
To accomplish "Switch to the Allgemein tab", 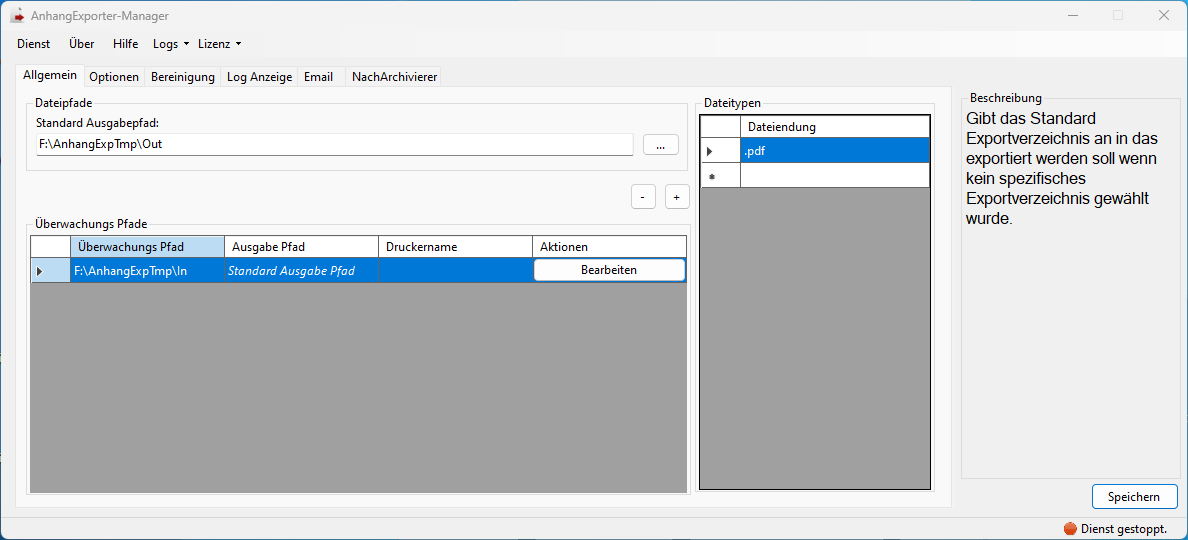I will pos(50,76).
